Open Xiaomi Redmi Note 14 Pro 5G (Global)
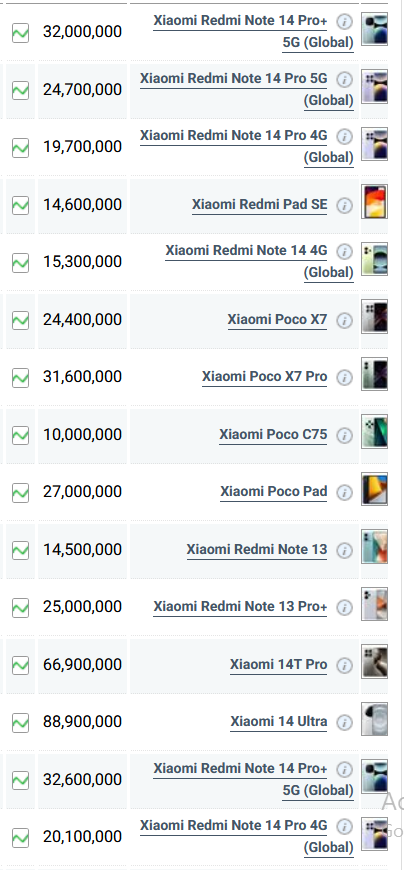Screen dimensions: 404x870 click(x=246, y=89)
